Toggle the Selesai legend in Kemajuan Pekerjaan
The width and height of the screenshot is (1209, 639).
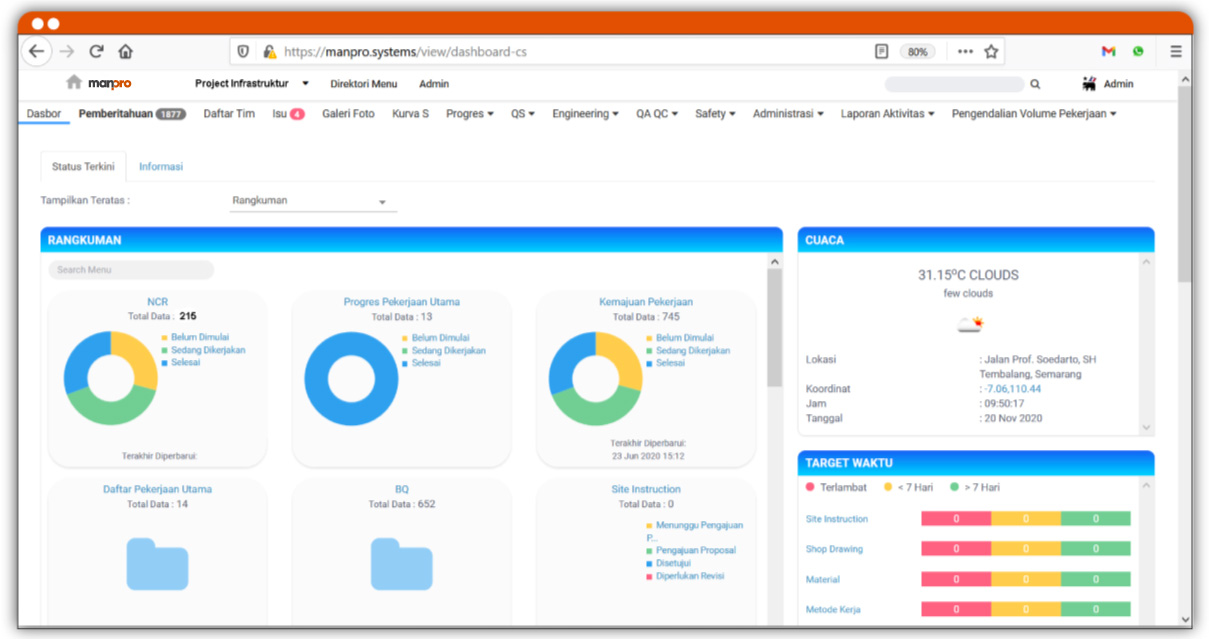(x=670, y=363)
